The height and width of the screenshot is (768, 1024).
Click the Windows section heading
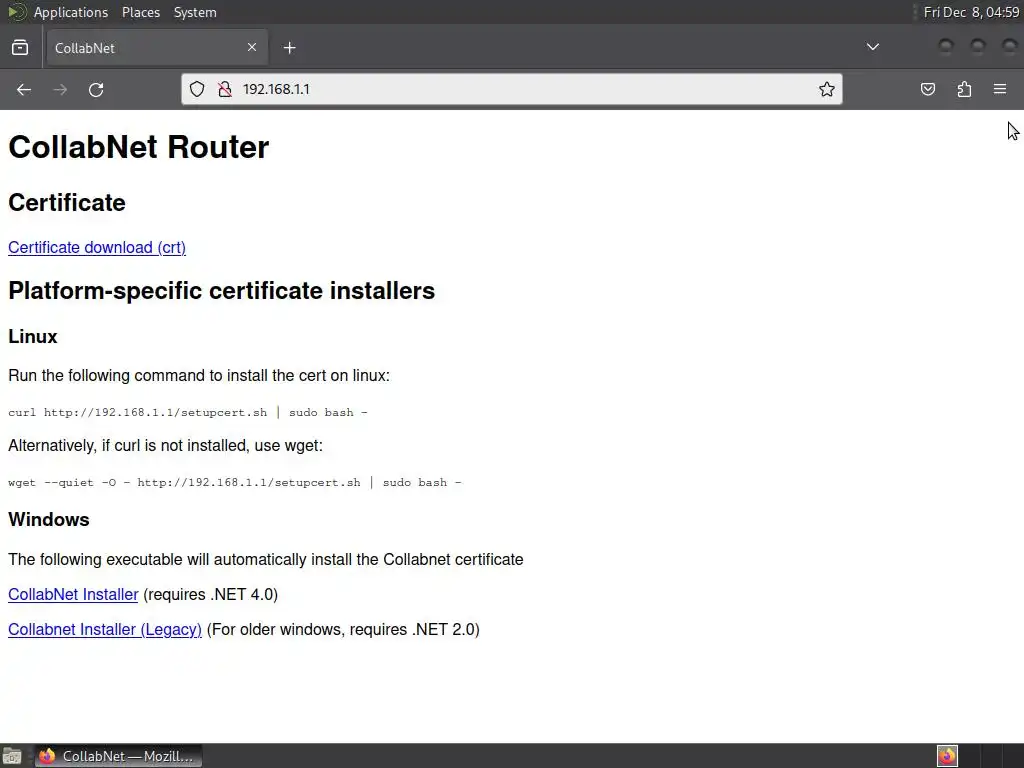[48, 520]
